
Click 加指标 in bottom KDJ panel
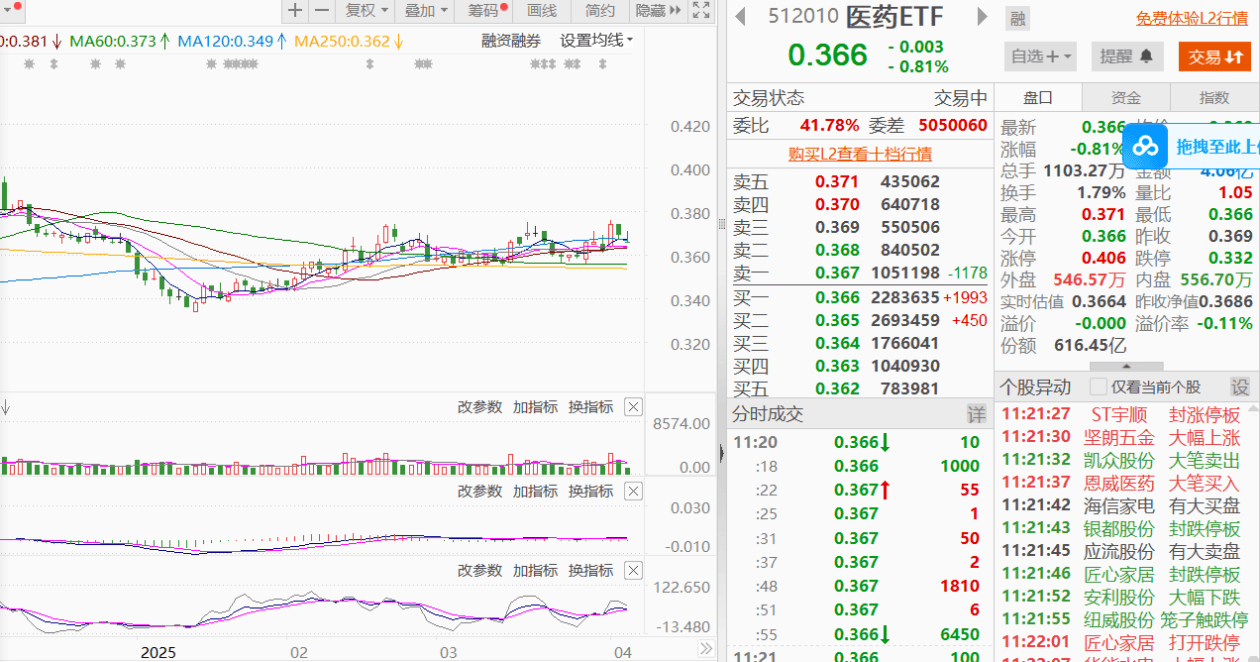[x=535, y=571]
